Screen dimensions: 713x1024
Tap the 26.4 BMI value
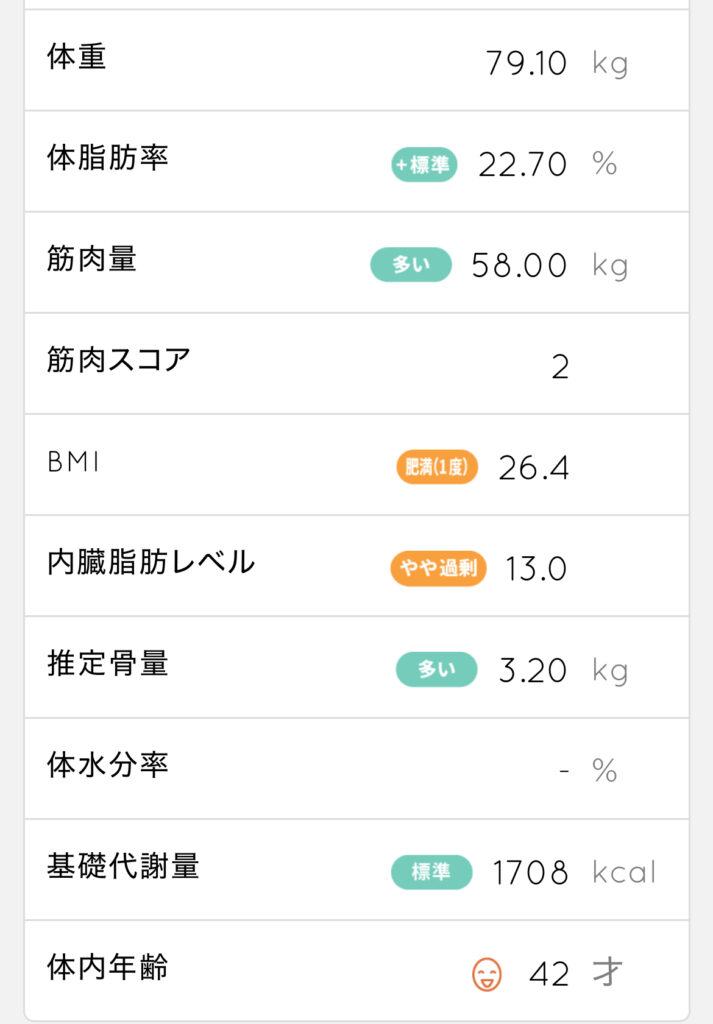pyautogui.click(x=533, y=468)
